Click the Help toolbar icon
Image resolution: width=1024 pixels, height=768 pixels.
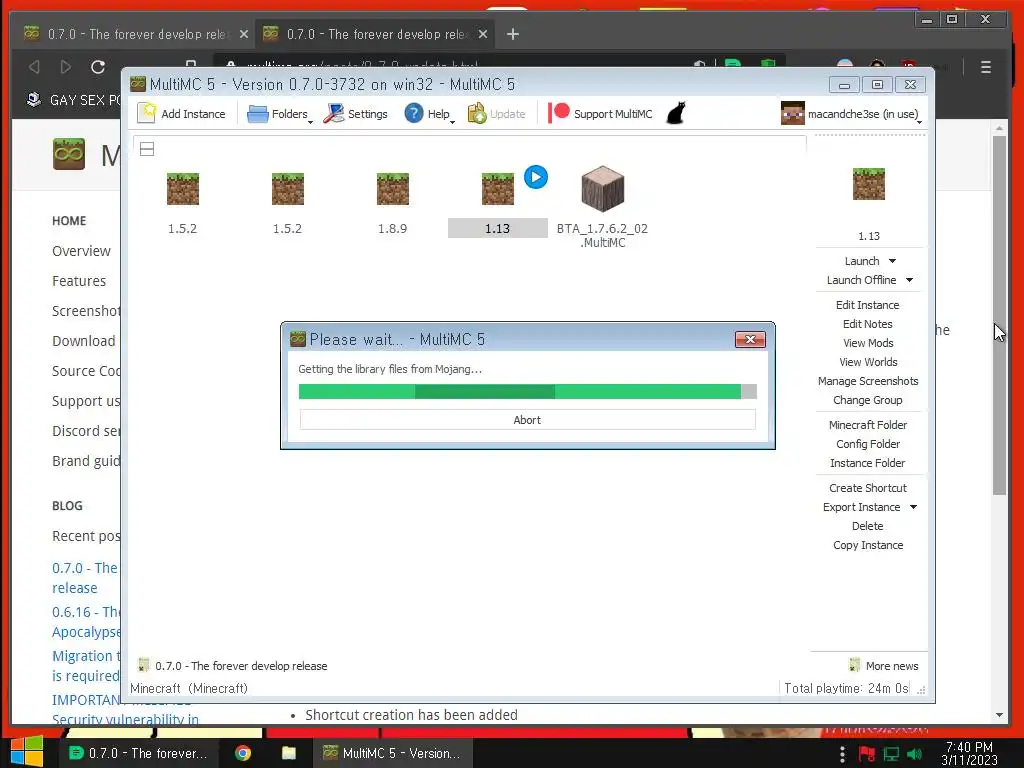(413, 113)
